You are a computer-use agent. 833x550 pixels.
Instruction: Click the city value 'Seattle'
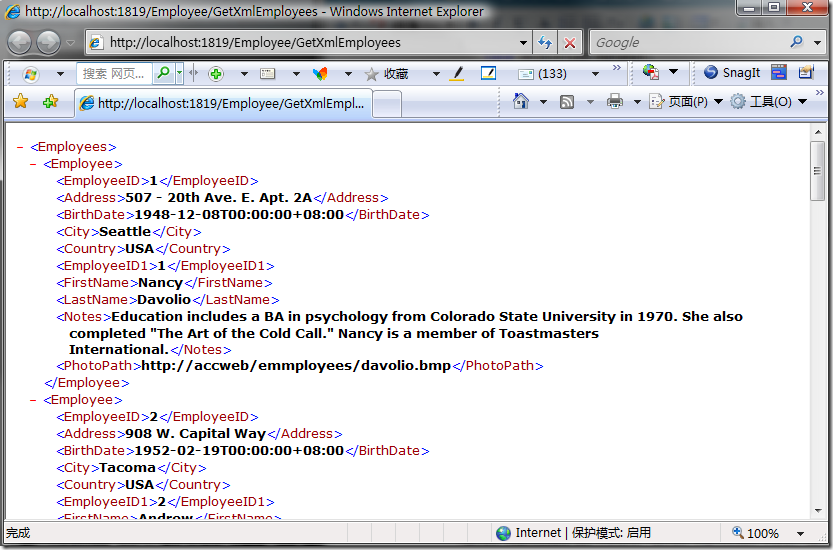(x=125, y=232)
